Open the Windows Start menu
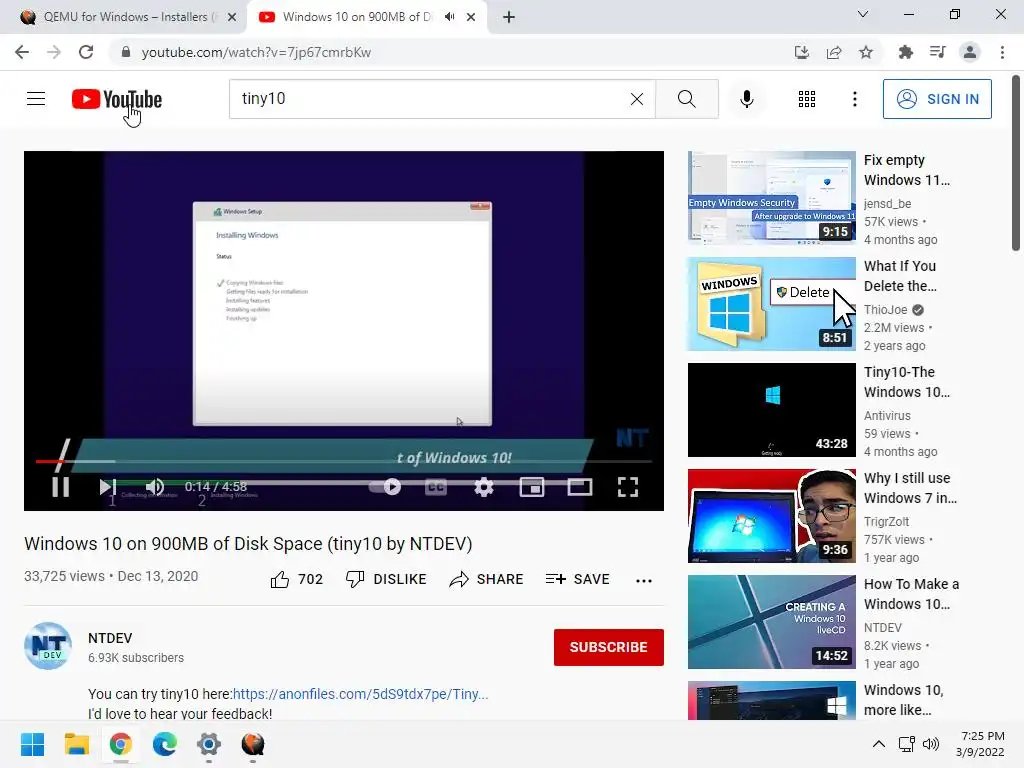 click(33, 744)
